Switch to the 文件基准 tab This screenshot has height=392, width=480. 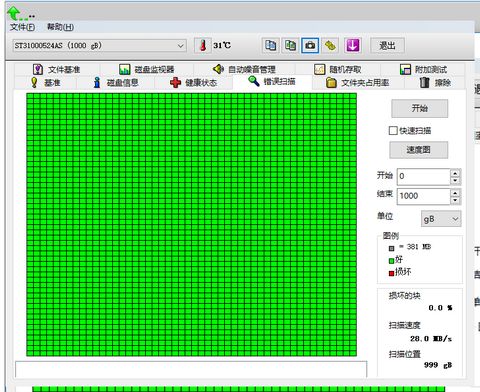[57, 69]
